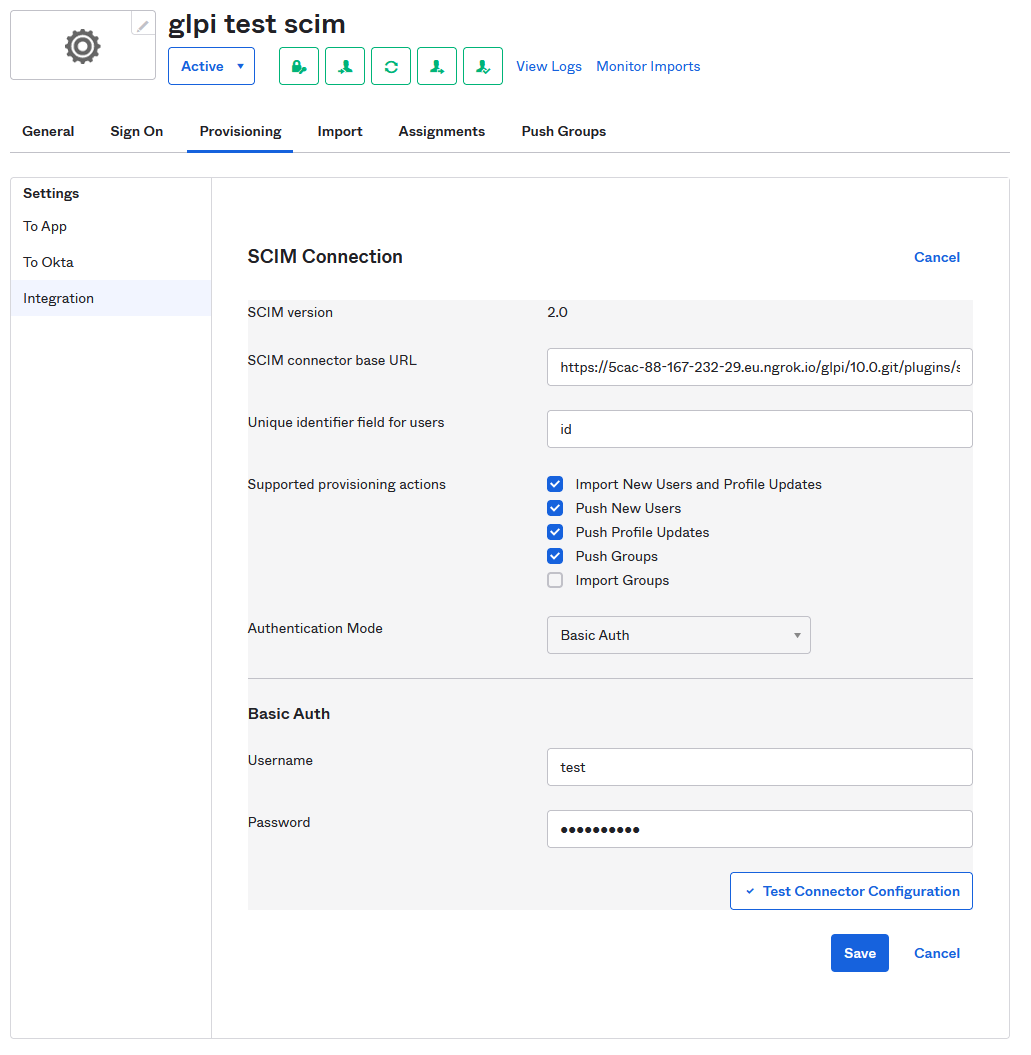Enable Import Groups checkbox
Image resolution: width=1031 pixels, height=1055 pixels.
click(555, 580)
